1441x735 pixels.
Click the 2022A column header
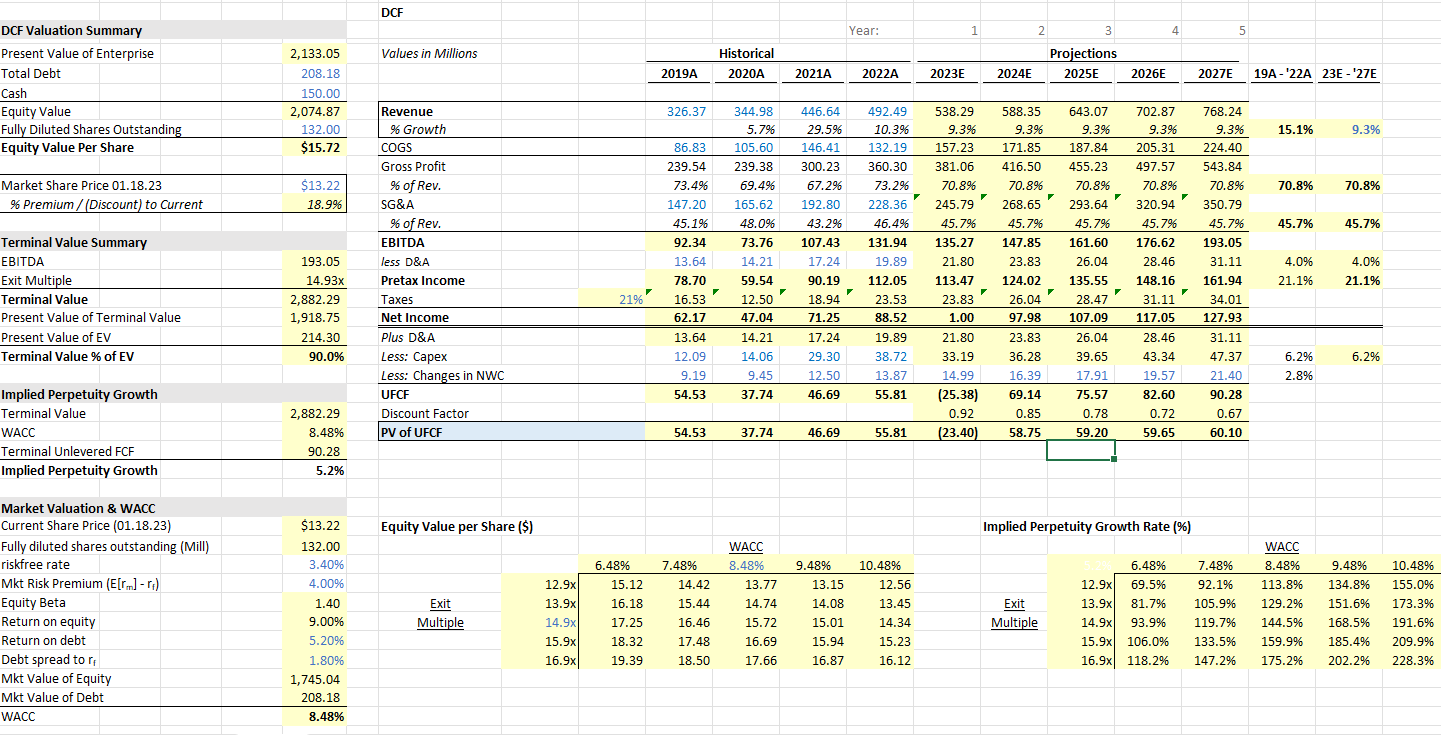pyautogui.click(x=880, y=73)
